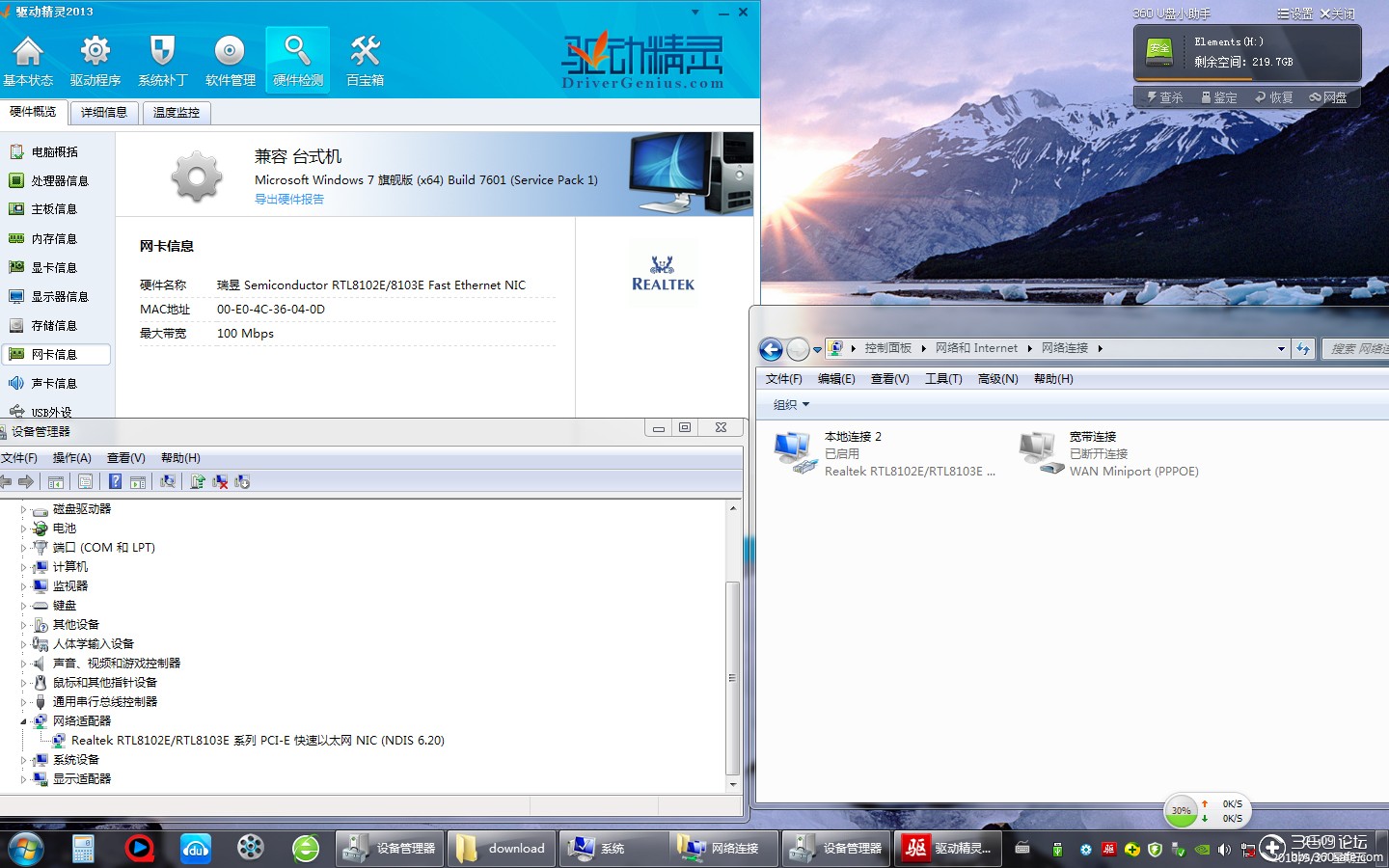Click the calculator icon on taskbar
The height and width of the screenshot is (868, 1389).
(83, 849)
